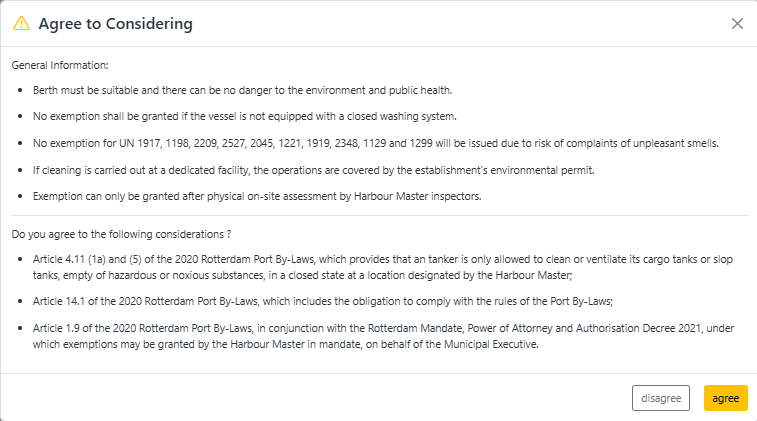Click the dedicated facility cleaning bullet text
Viewport: 757px width, 421px height.
pos(314,170)
